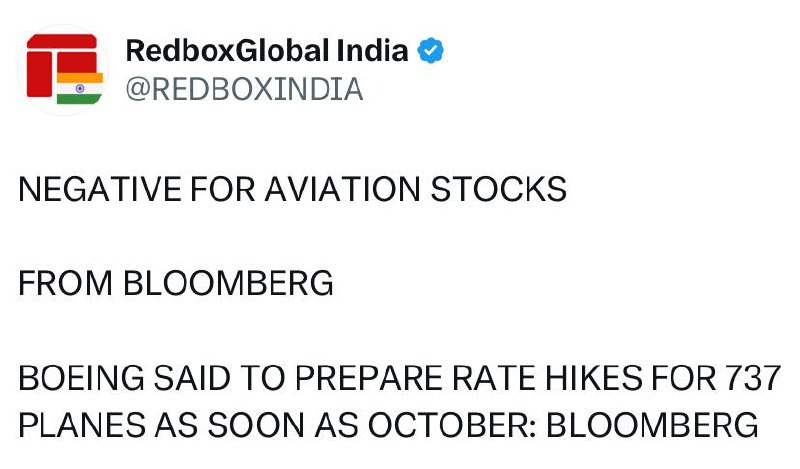Screen dimensions: 800x469
Task: Click the RedboxGlobal India profile avatar
Action: pos(64,68)
